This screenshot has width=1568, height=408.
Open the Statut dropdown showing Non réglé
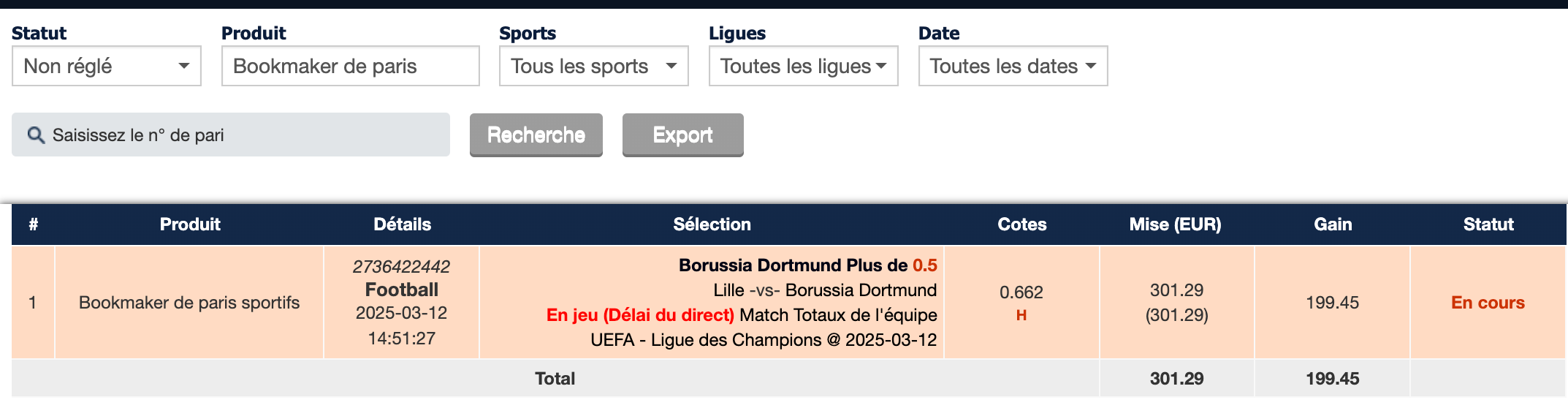[x=107, y=66]
